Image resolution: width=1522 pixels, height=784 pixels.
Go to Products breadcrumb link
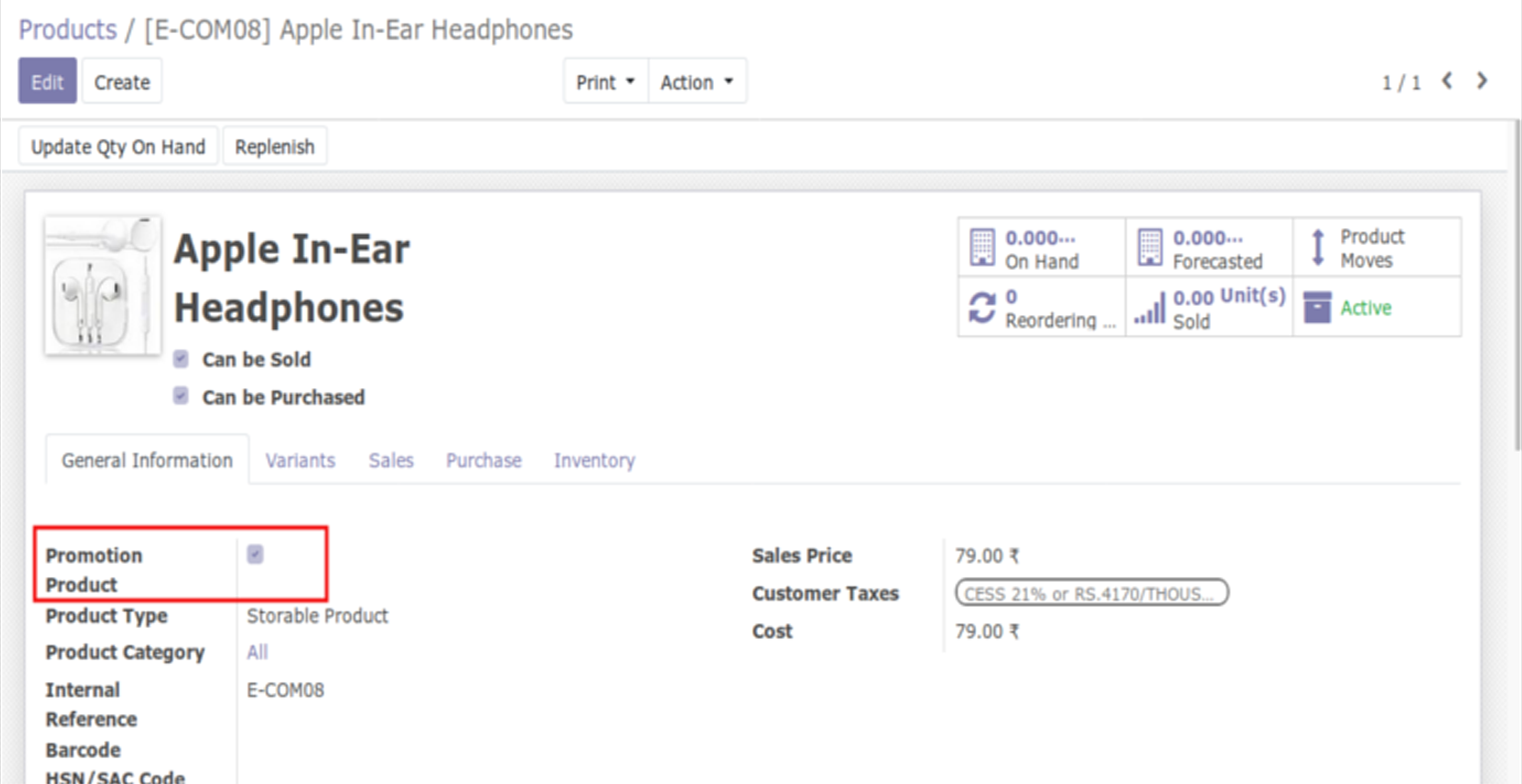coord(68,30)
